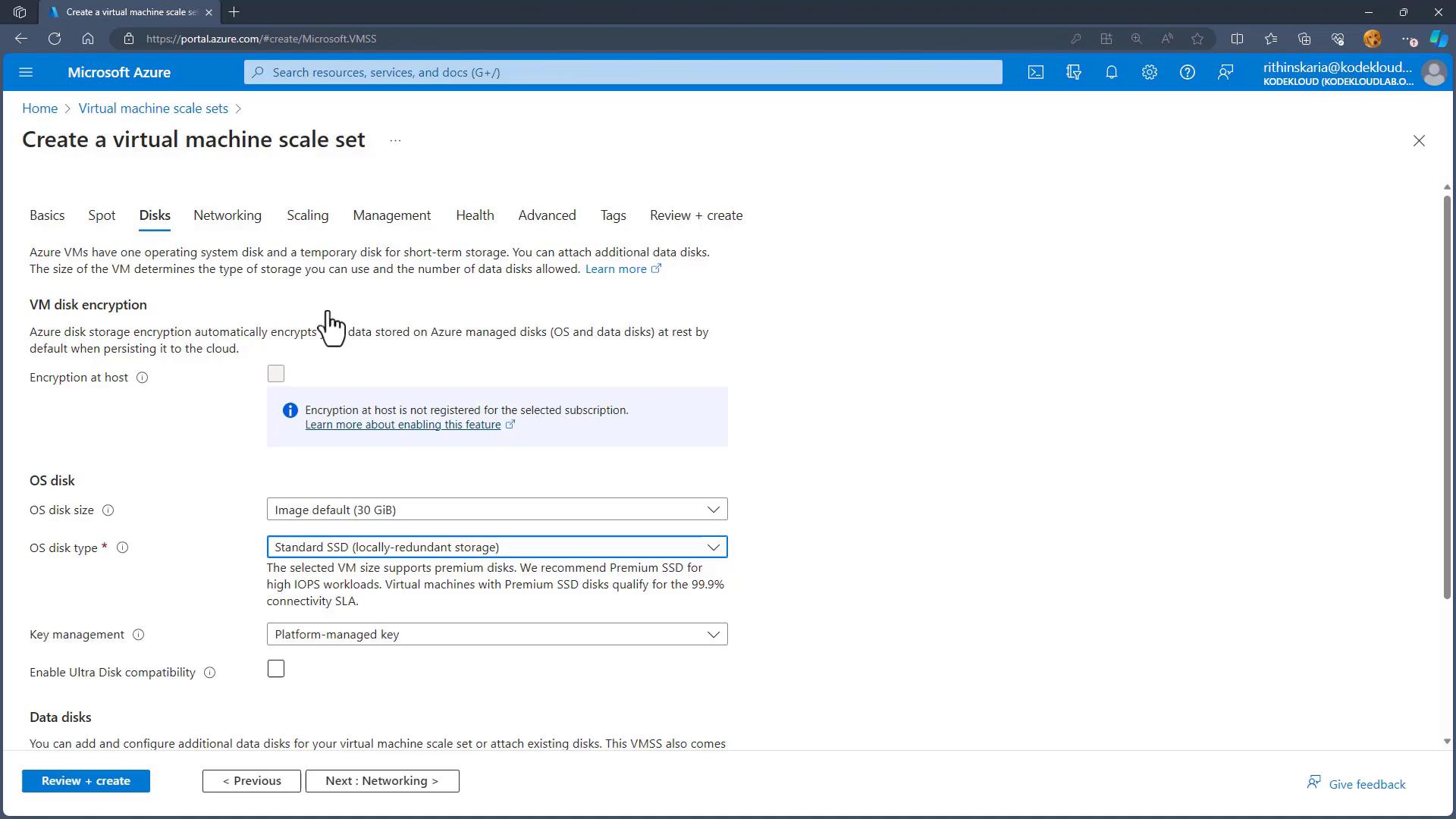Open the OS disk type dropdown
This screenshot has height=819, width=1456.
(x=497, y=547)
